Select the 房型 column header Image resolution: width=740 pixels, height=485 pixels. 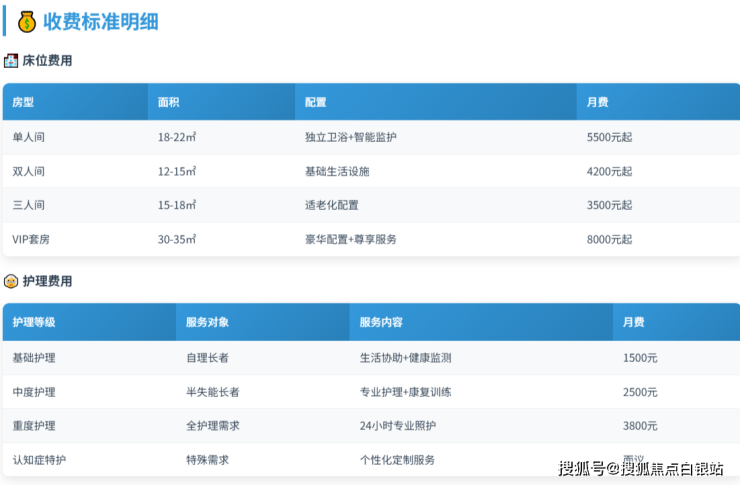click(x=23, y=102)
